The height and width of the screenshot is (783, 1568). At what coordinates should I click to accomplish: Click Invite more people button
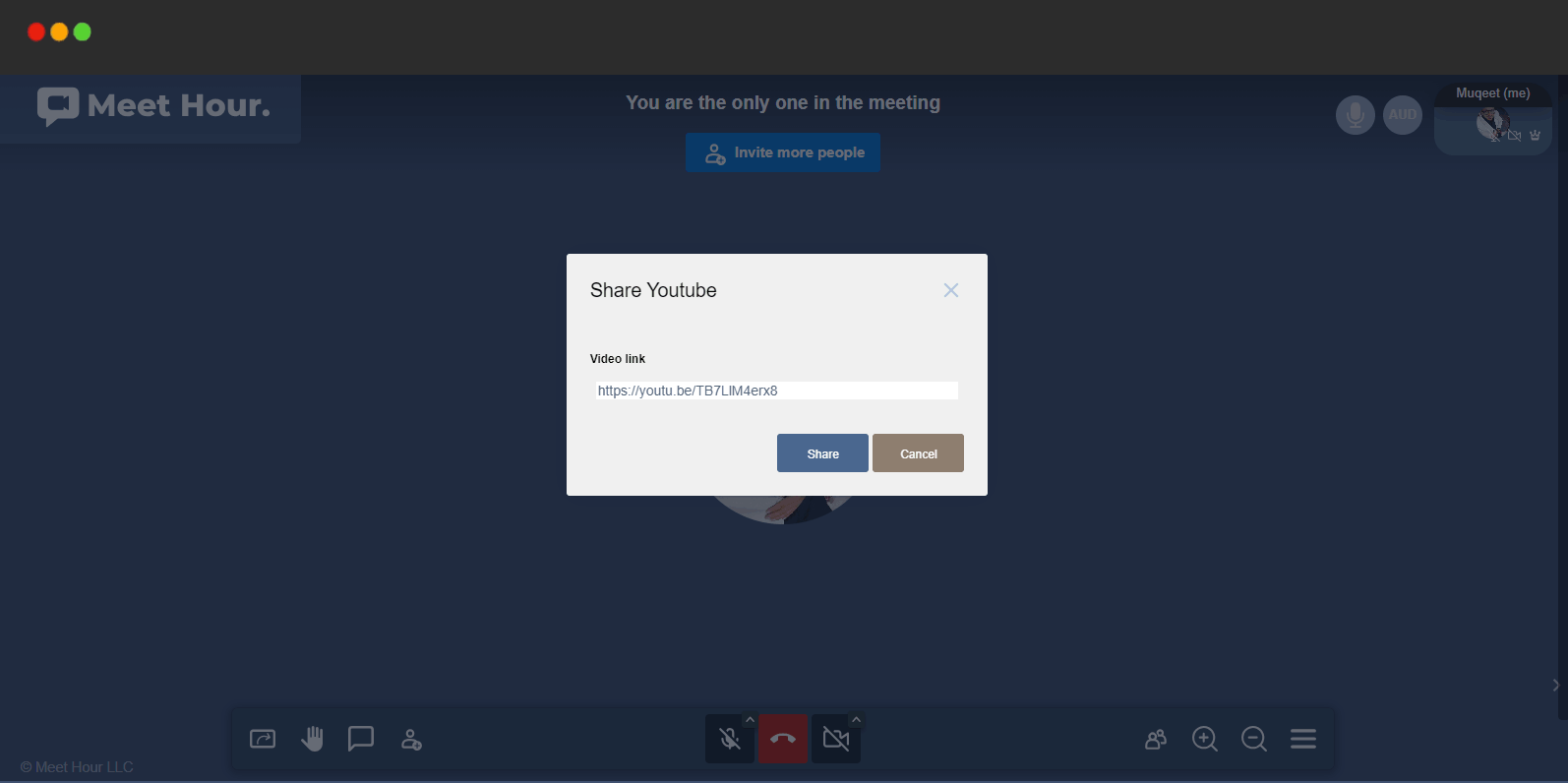coord(783,152)
